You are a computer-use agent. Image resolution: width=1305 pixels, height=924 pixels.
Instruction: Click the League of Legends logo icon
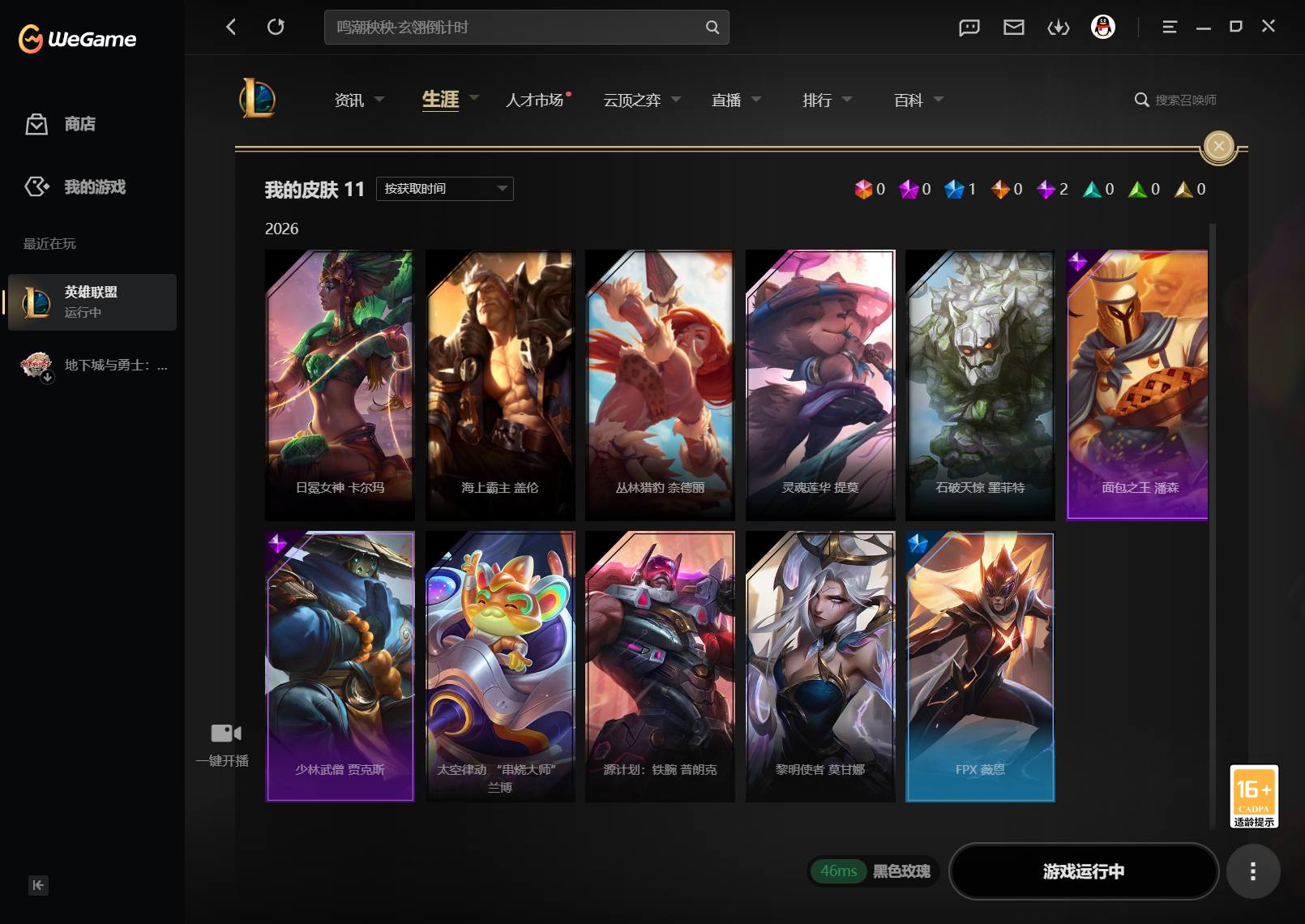point(258,99)
